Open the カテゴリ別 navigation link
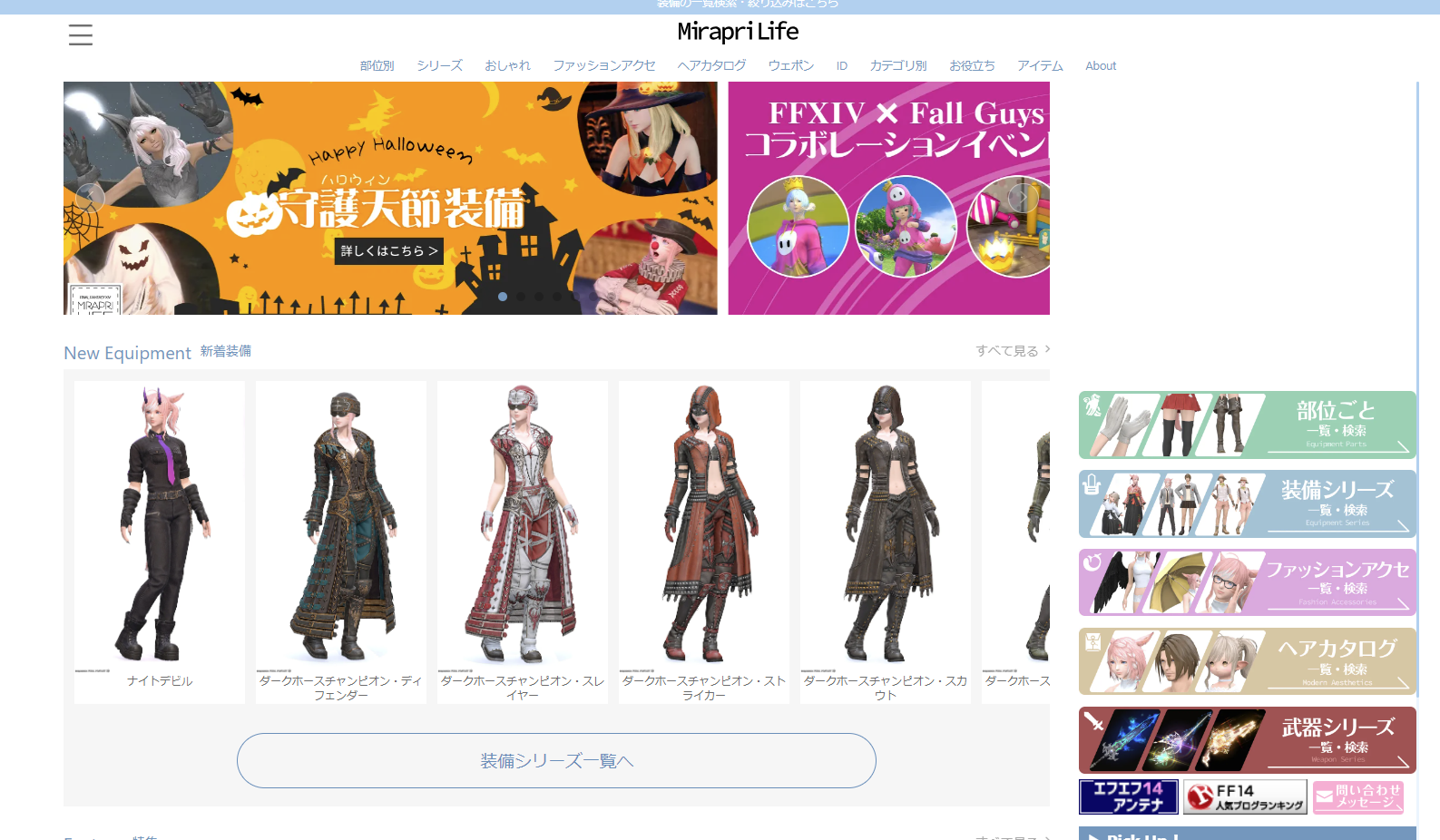Screen dimensions: 1440x840 pos(898,66)
